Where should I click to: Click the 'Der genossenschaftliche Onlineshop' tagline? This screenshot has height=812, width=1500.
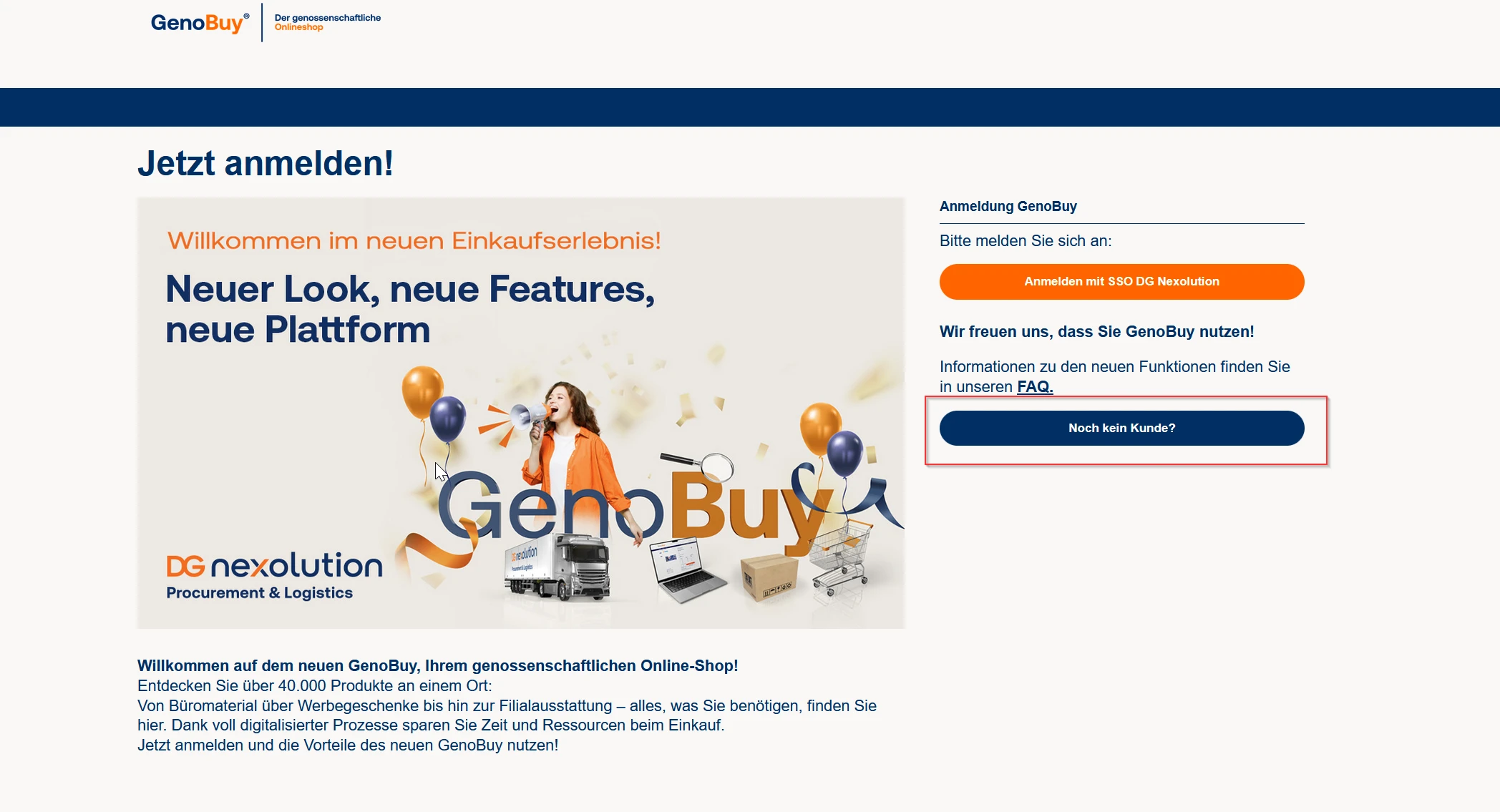coord(328,22)
